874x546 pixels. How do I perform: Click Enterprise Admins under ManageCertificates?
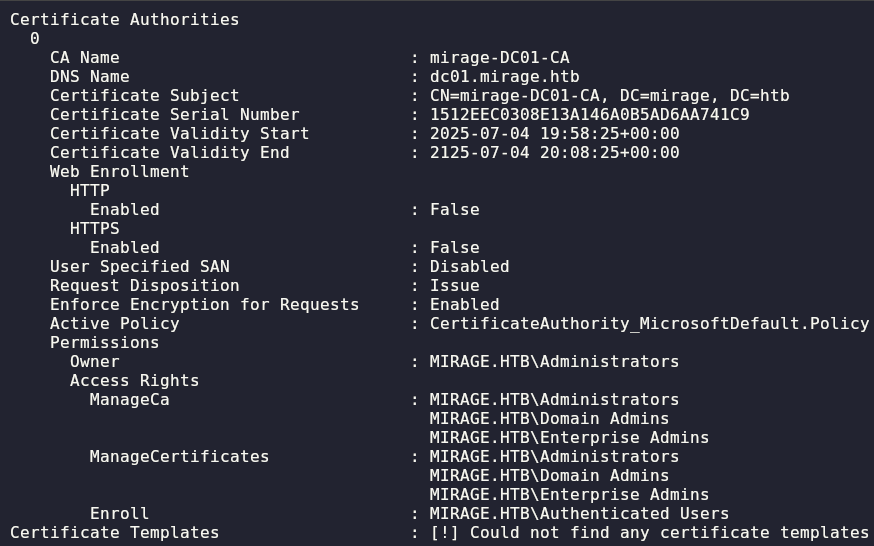click(569, 494)
